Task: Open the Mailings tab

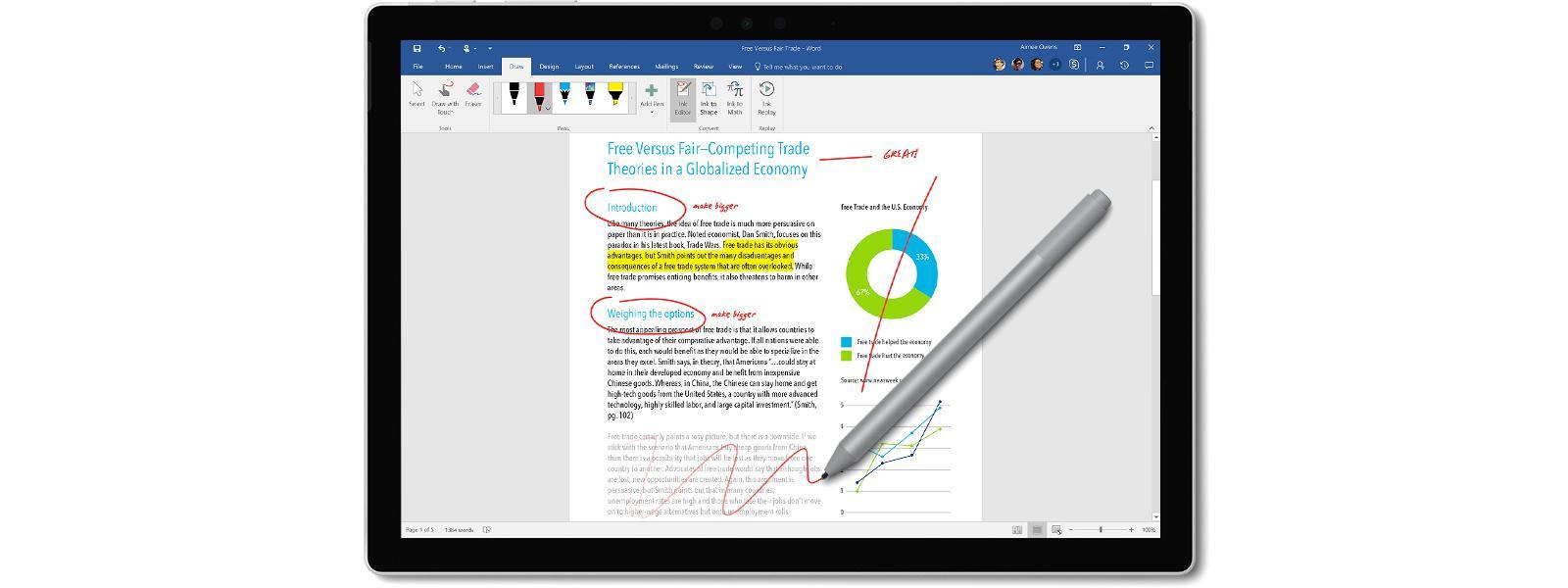Action: click(666, 67)
